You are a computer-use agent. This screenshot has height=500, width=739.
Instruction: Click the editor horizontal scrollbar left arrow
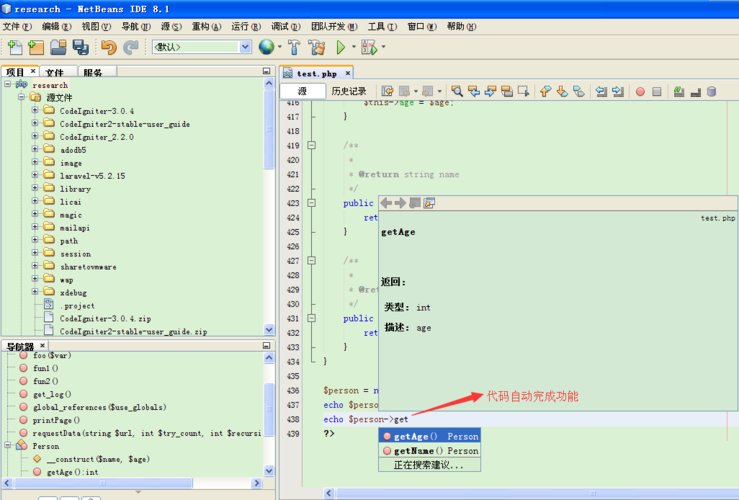point(329,493)
